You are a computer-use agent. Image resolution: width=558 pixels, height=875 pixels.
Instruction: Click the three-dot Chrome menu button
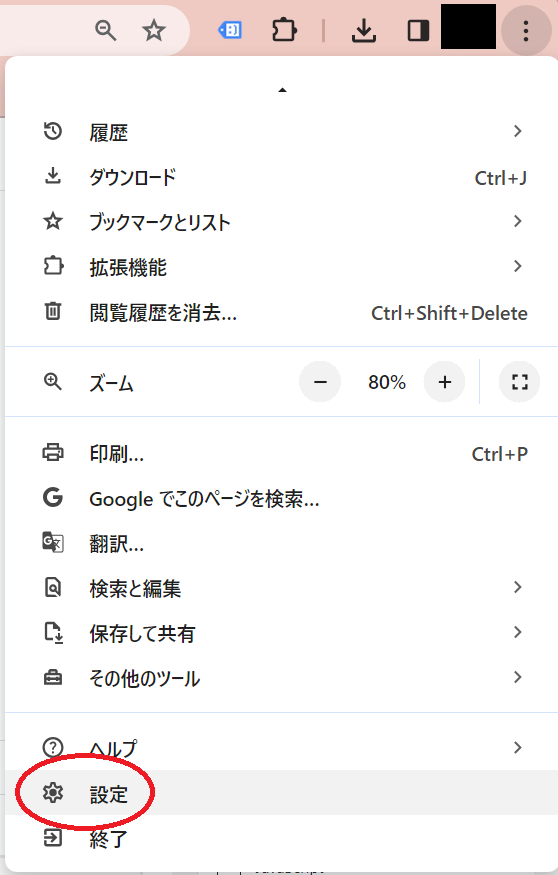526,31
